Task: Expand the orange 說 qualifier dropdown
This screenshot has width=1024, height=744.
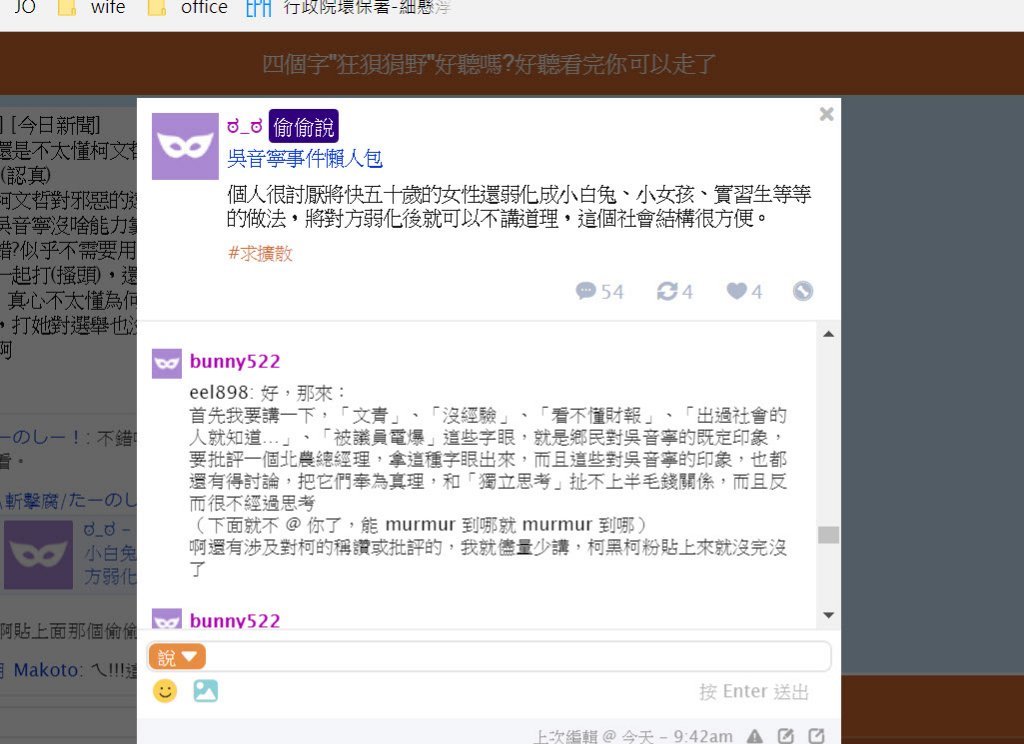Action: click(x=177, y=656)
